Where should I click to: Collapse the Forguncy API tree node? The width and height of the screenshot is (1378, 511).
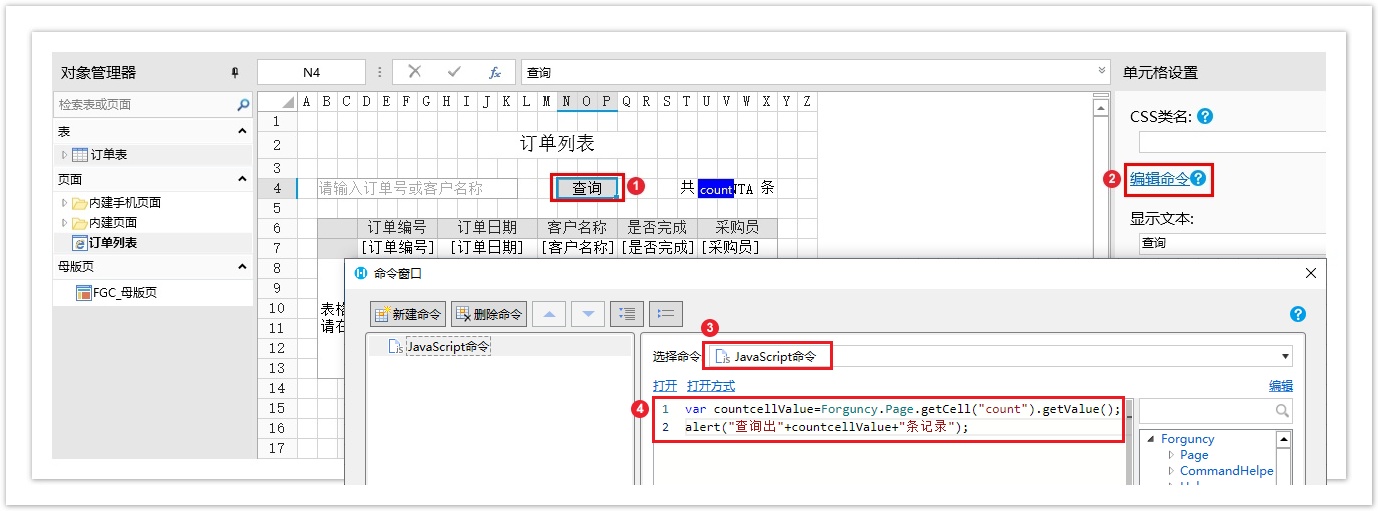click(1151, 439)
